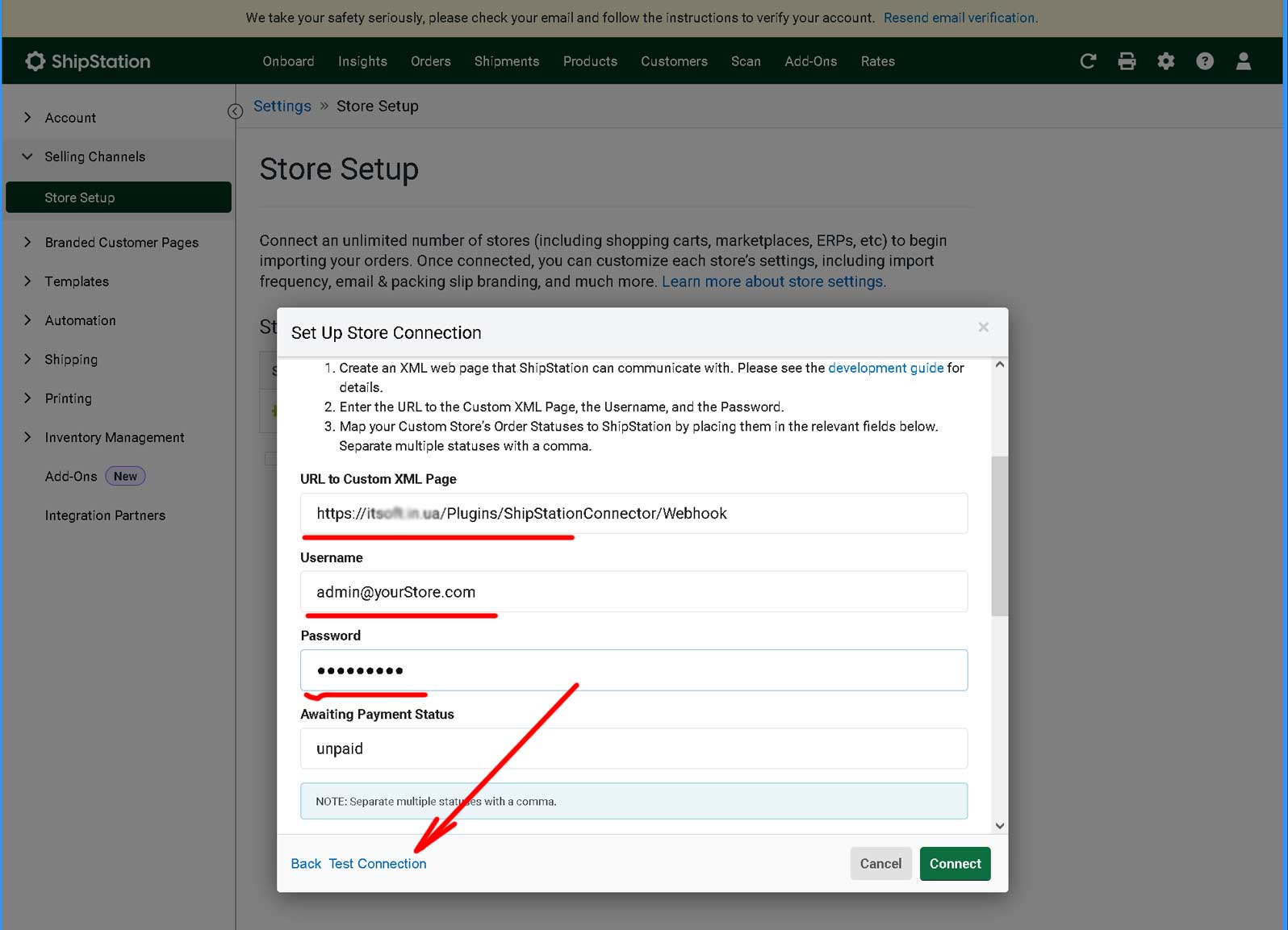Open Add-Ons in top navigation
Image resolution: width=1288 pixels, height=930 pixels.
pos(811,61)
